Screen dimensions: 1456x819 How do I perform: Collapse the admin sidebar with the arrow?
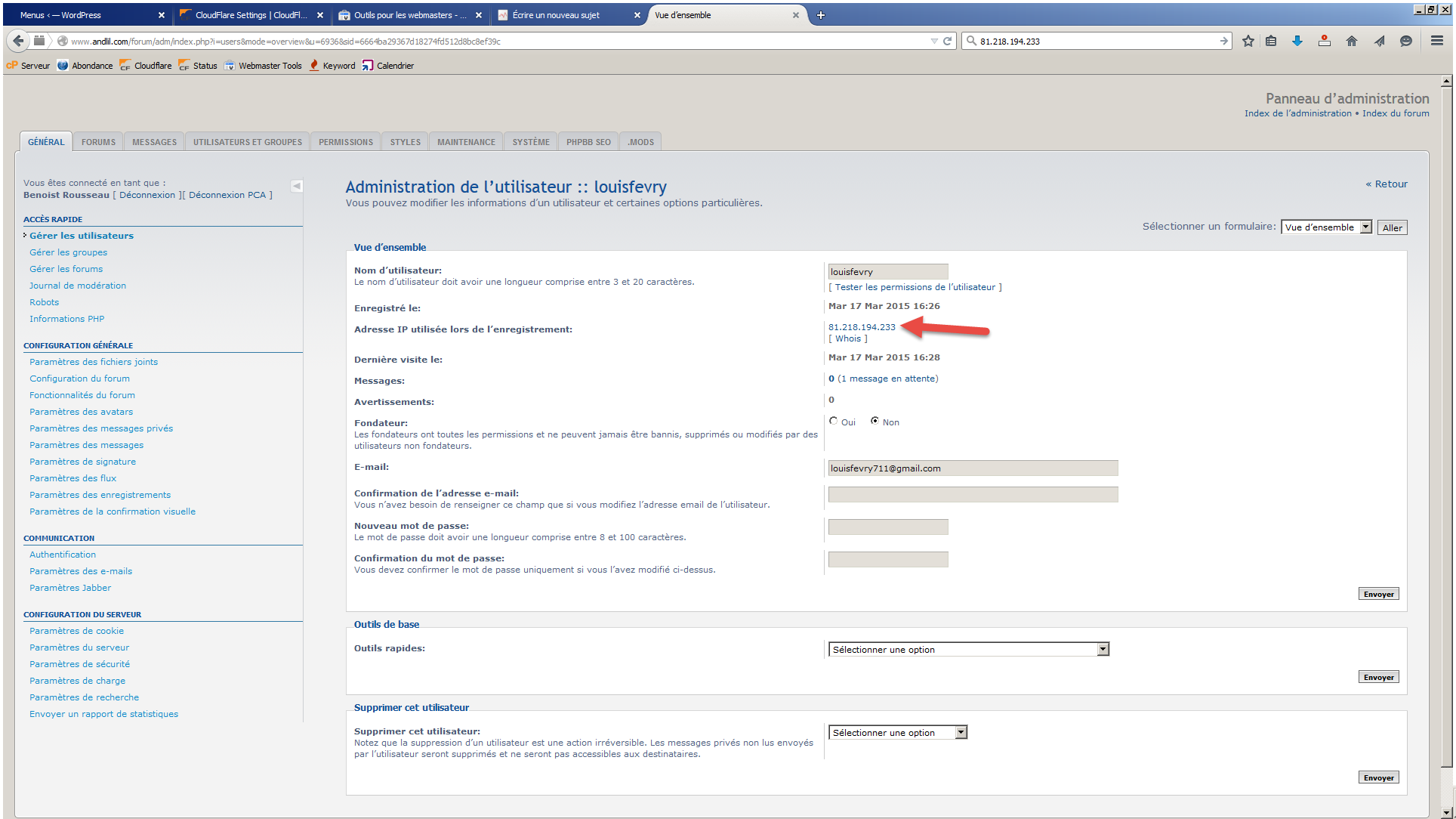click(297, 186)
